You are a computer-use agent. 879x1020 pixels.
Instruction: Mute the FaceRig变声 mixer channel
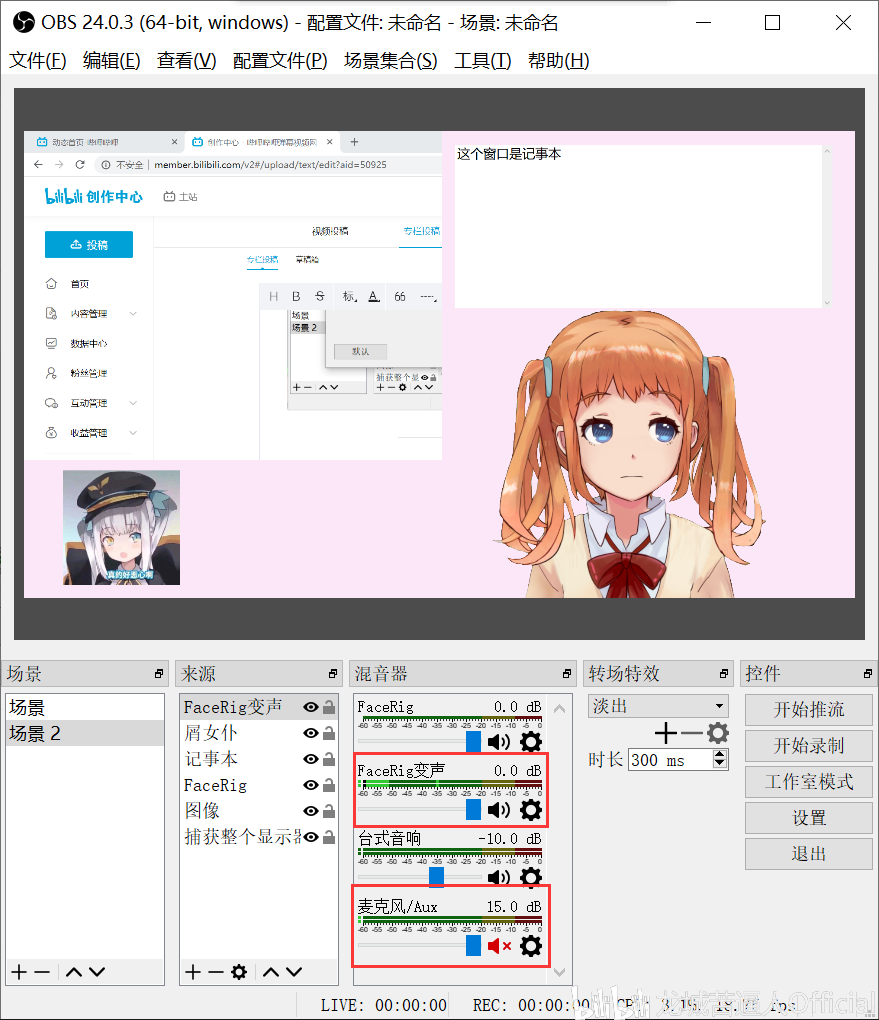click(x=498, y=810)
